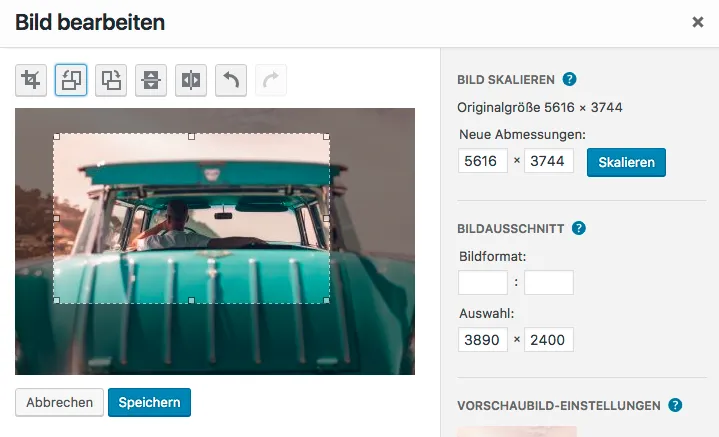
Task: Flip image horizontally
Action: [191, 80]
